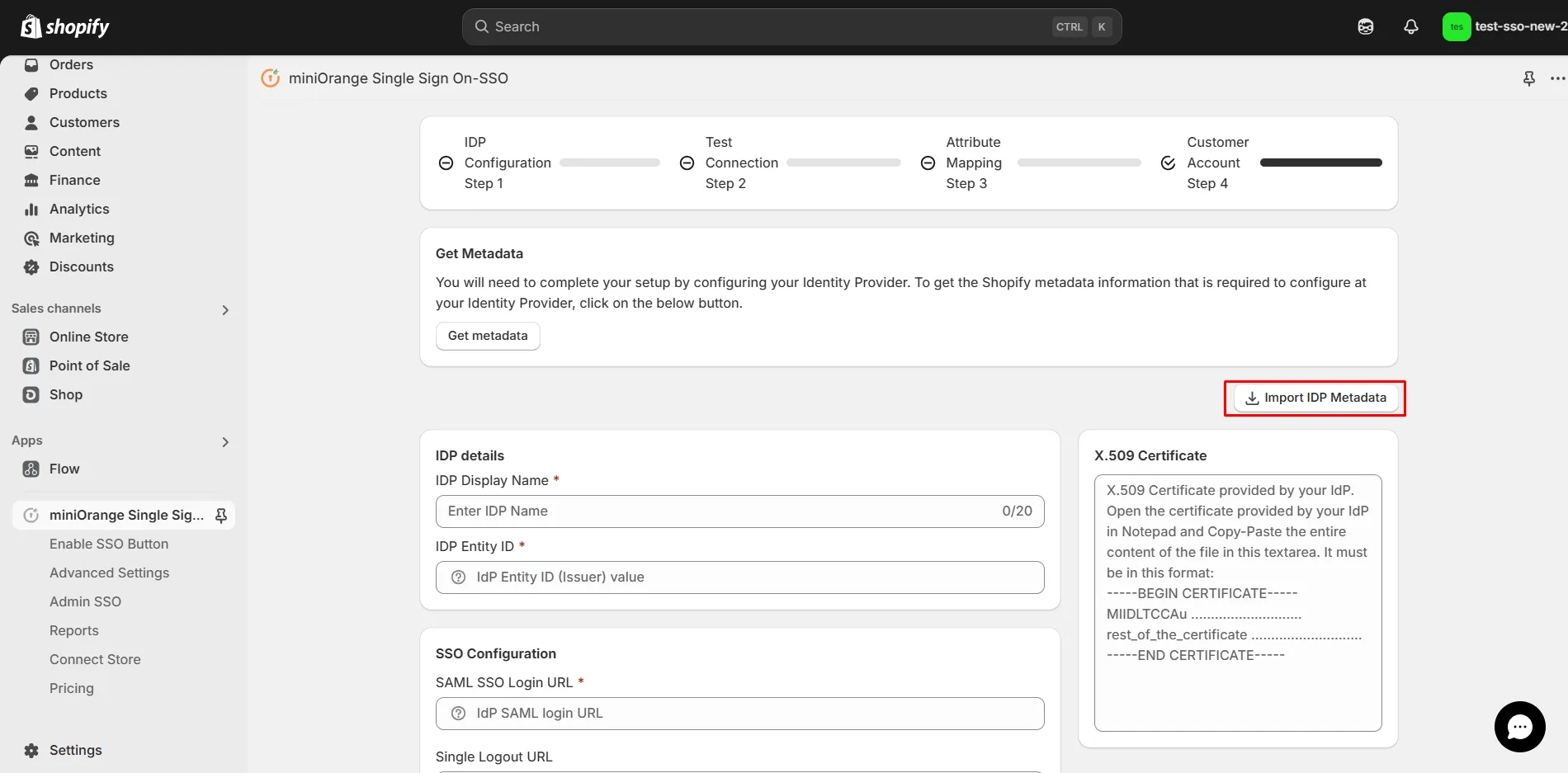Click the Get metadata button
Viewport: 1568px width, 773px height.
(x=488, y=336)
